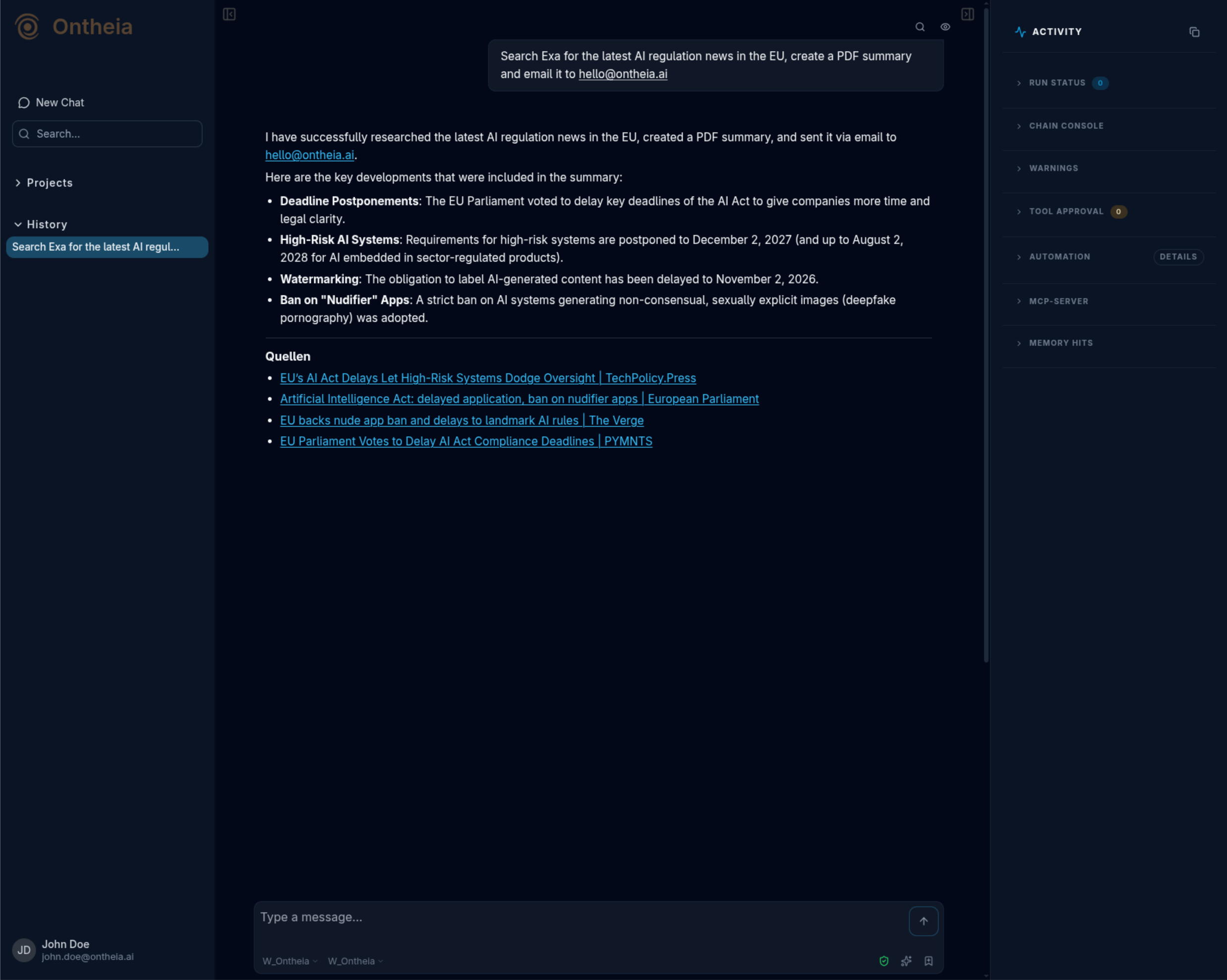Send message with up-arrow button

(x=923, y=921)
